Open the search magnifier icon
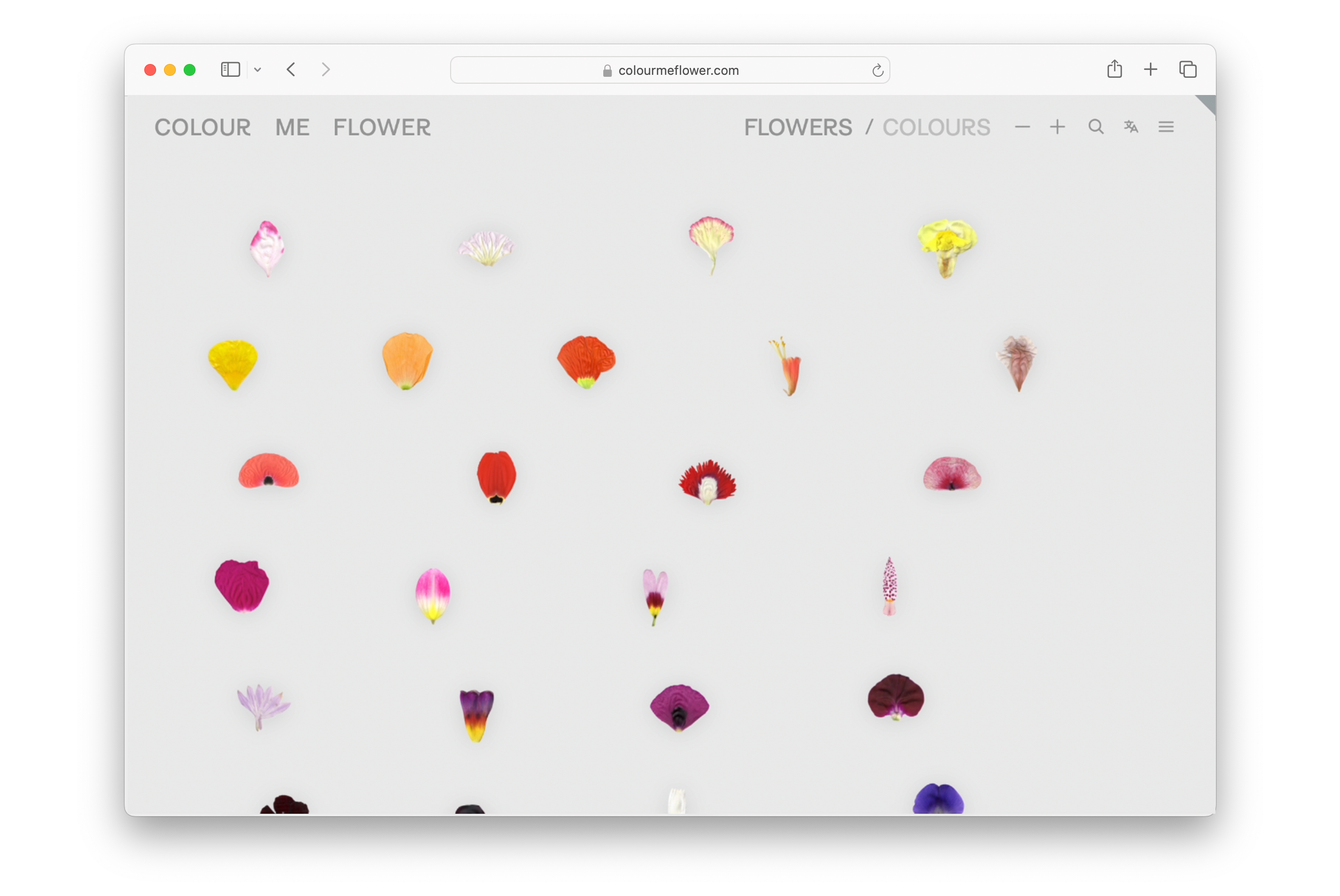 (1095, 127)
